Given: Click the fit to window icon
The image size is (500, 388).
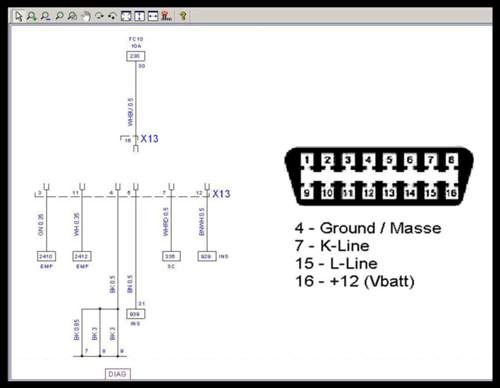Looking at the screenshot, I should coord(126,16).
